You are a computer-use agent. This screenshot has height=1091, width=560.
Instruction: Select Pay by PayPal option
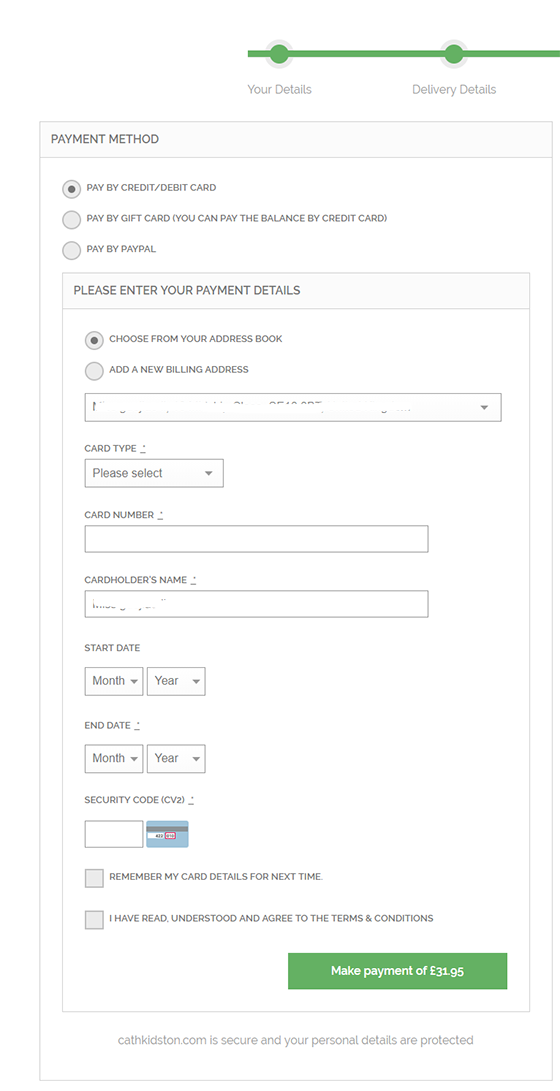tap(72, 250)
